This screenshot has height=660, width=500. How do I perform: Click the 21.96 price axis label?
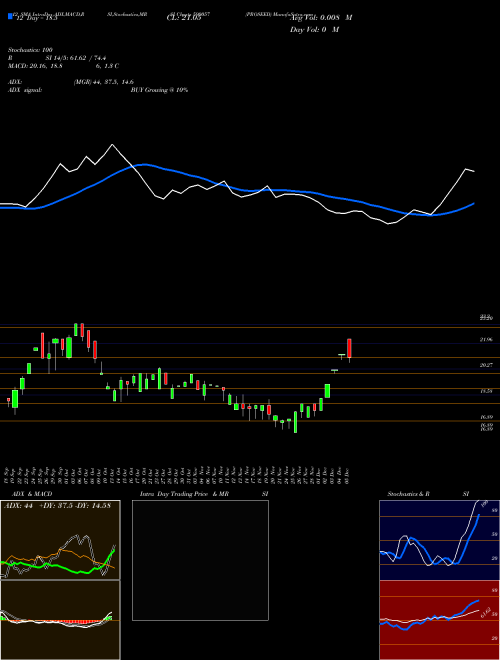click(486, 339)
